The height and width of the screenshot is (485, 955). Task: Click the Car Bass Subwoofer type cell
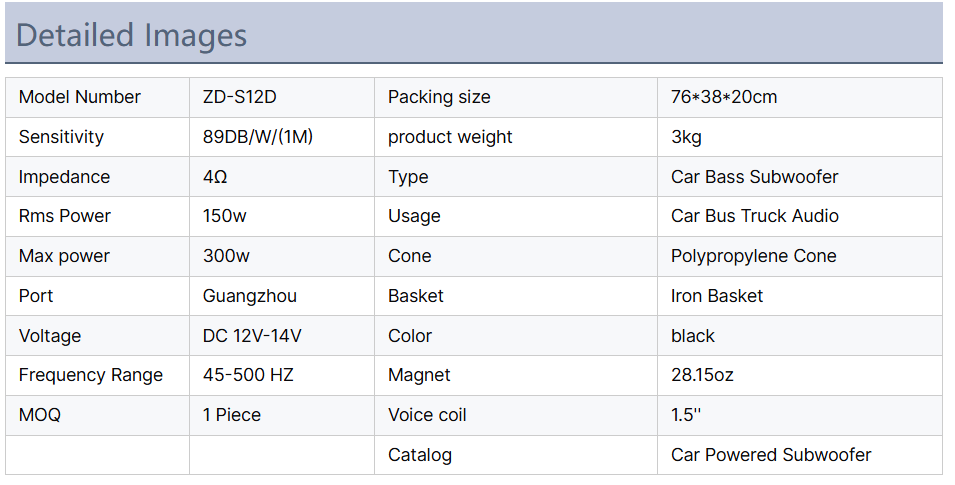[755, 177]
